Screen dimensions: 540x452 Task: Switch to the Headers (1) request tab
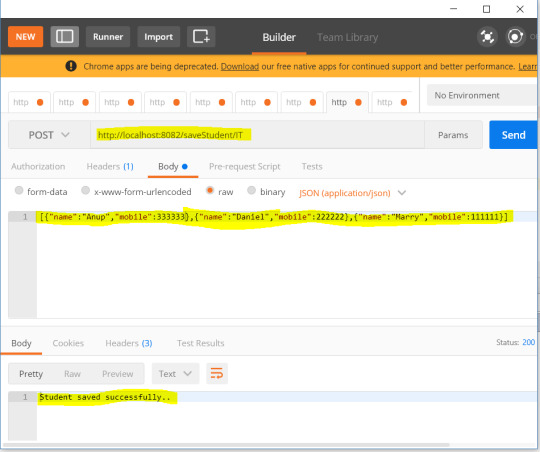click(110, 166)
